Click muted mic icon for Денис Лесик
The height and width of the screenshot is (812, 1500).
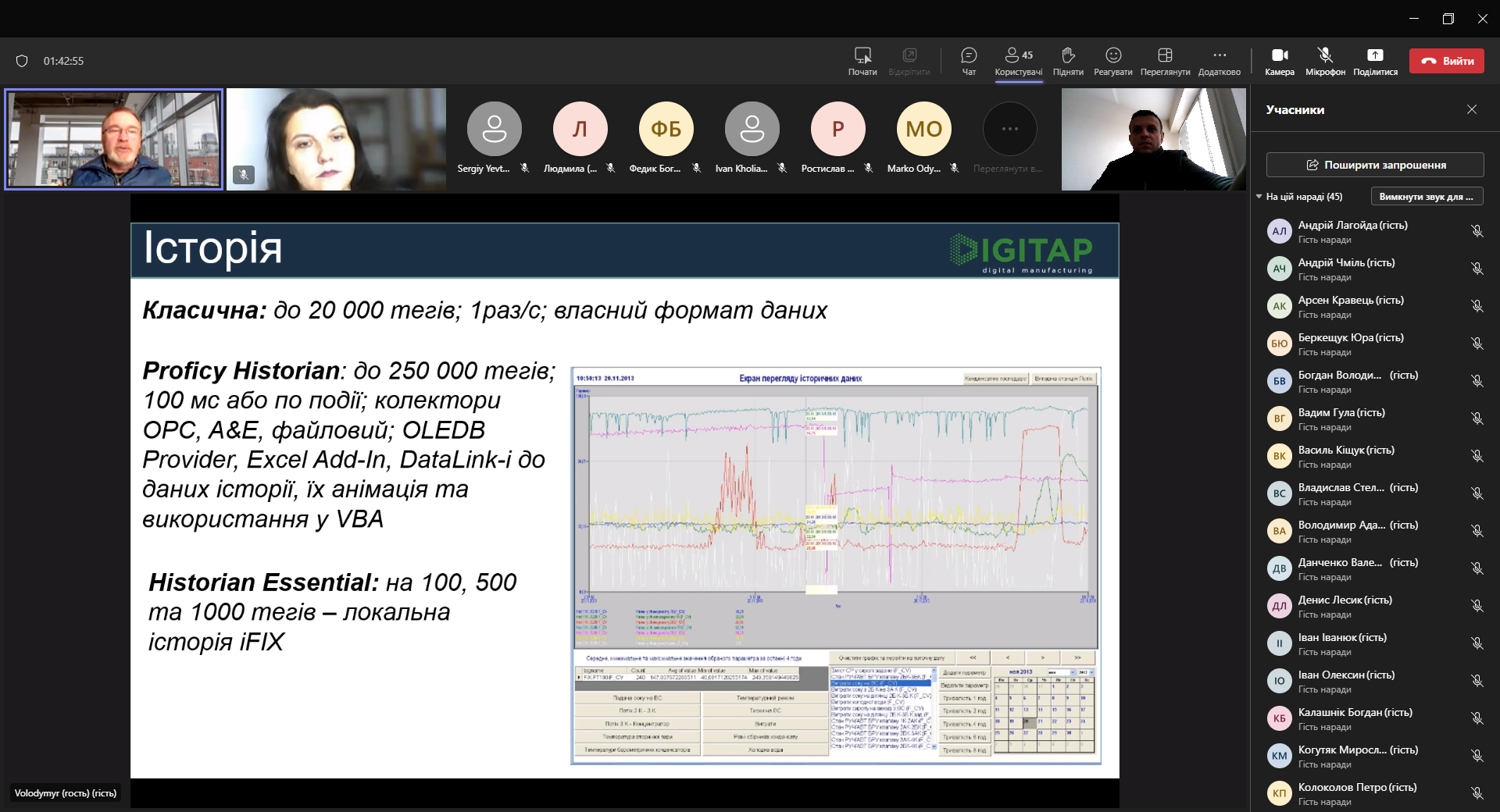tap(1477, 606)
